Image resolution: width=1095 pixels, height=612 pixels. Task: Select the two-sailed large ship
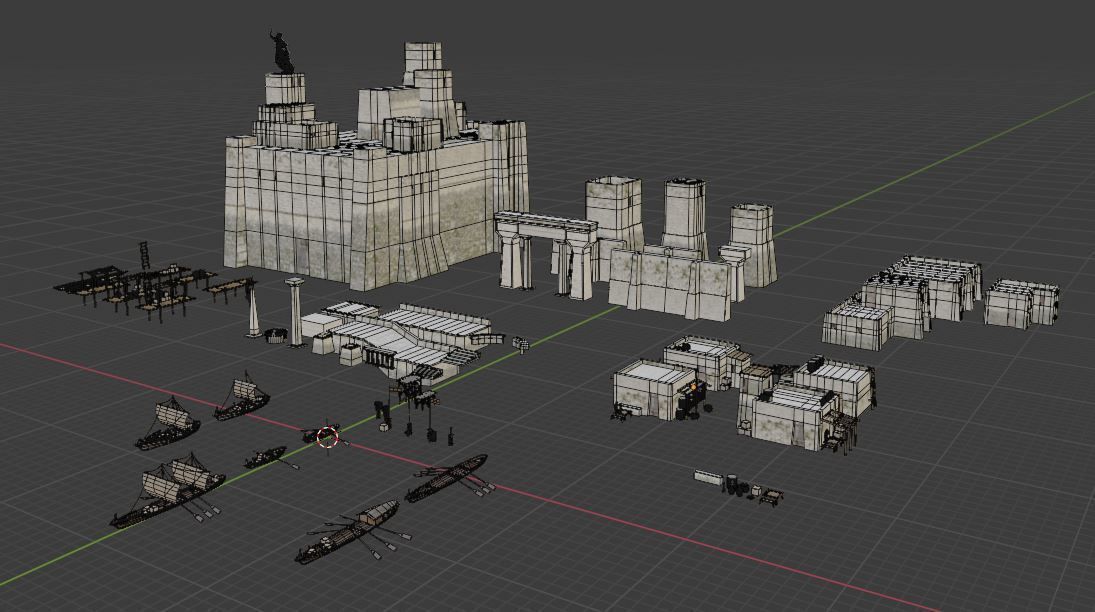tap(168, 490)
